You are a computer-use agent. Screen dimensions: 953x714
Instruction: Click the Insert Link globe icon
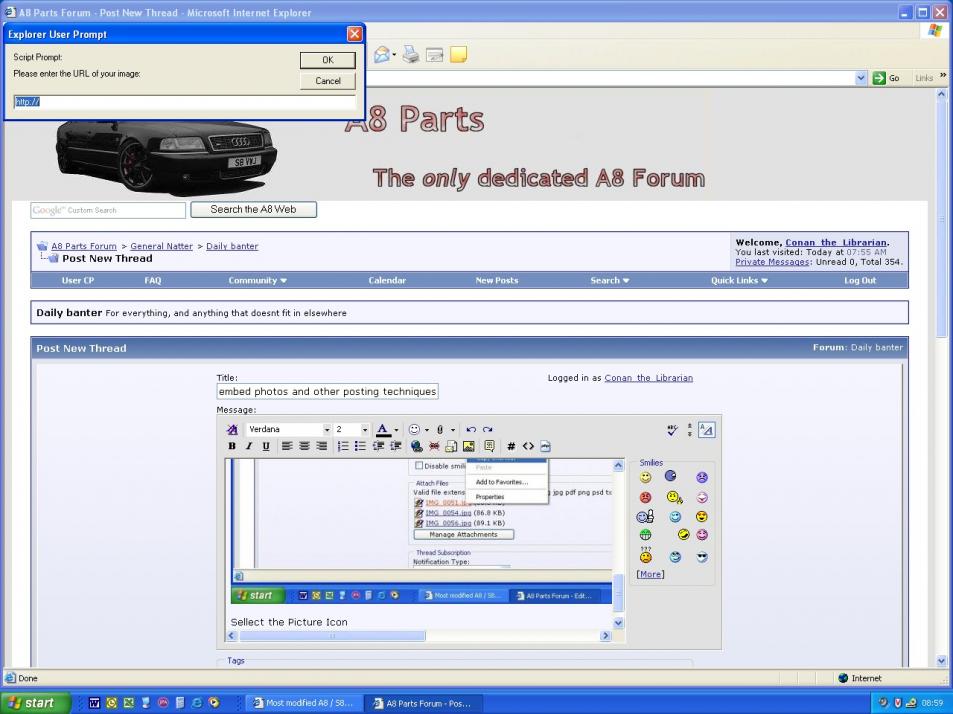[x=416, y=446]
